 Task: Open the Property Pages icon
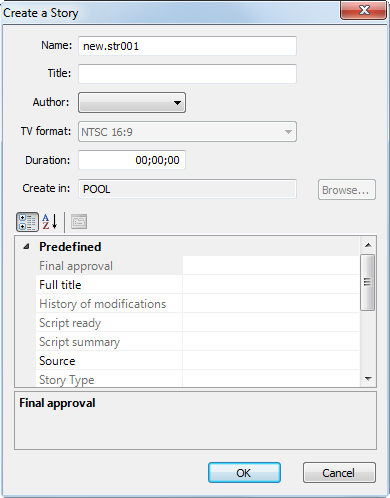[x=79, y=222]
